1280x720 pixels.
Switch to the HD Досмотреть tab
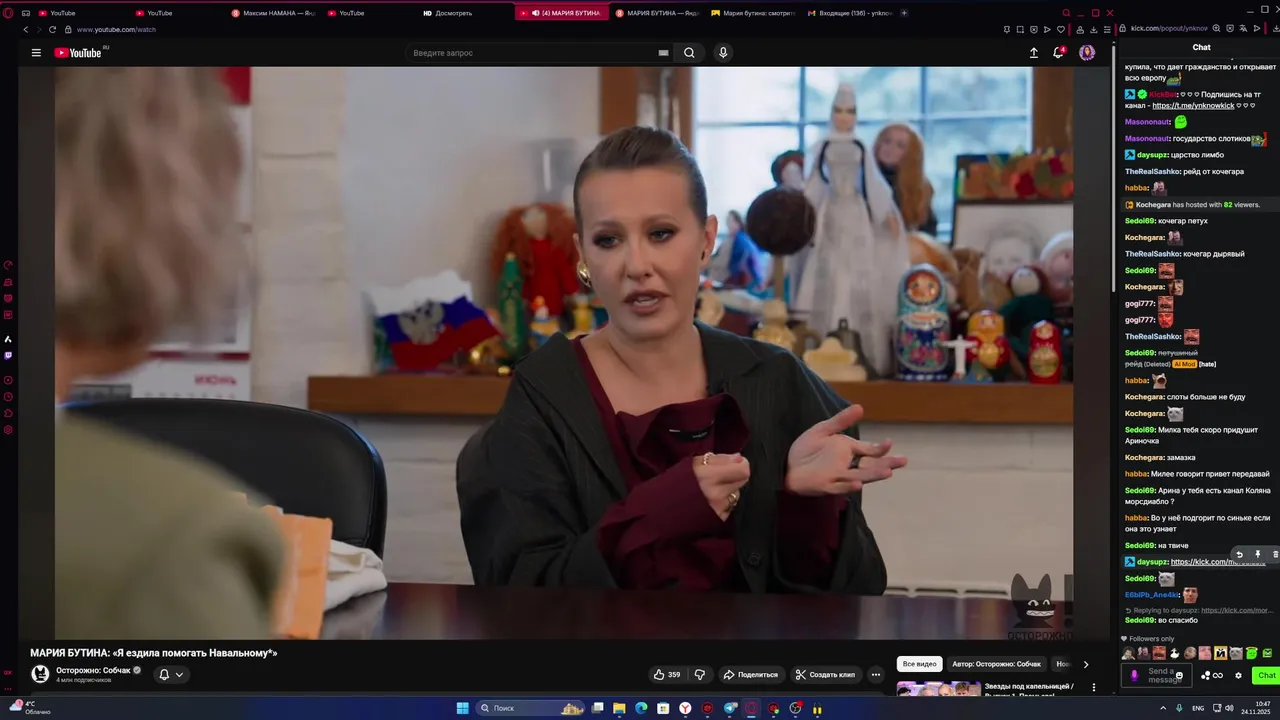point(448,13)
